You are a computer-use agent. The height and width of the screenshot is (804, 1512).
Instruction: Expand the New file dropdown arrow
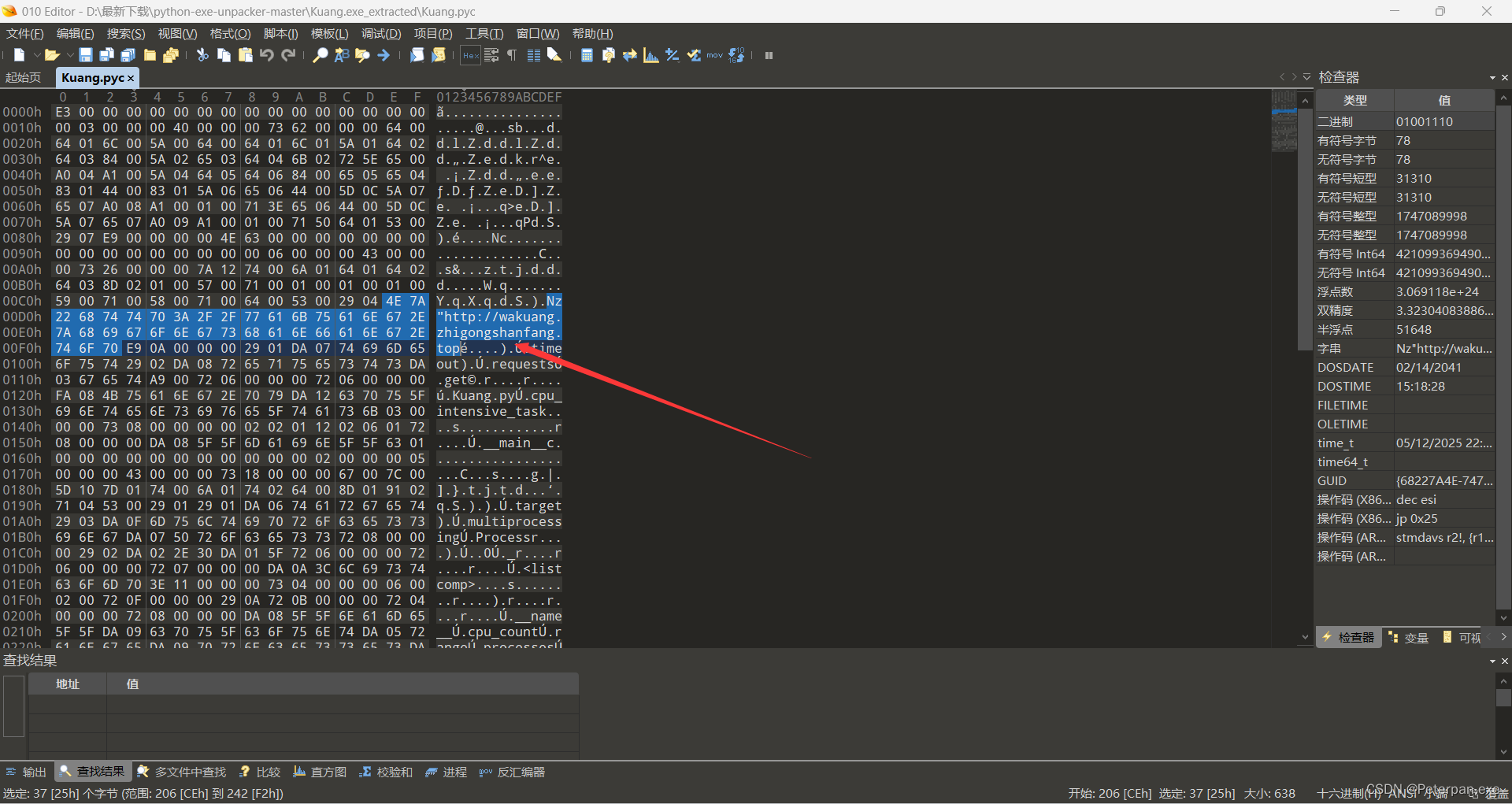(35, 55)
